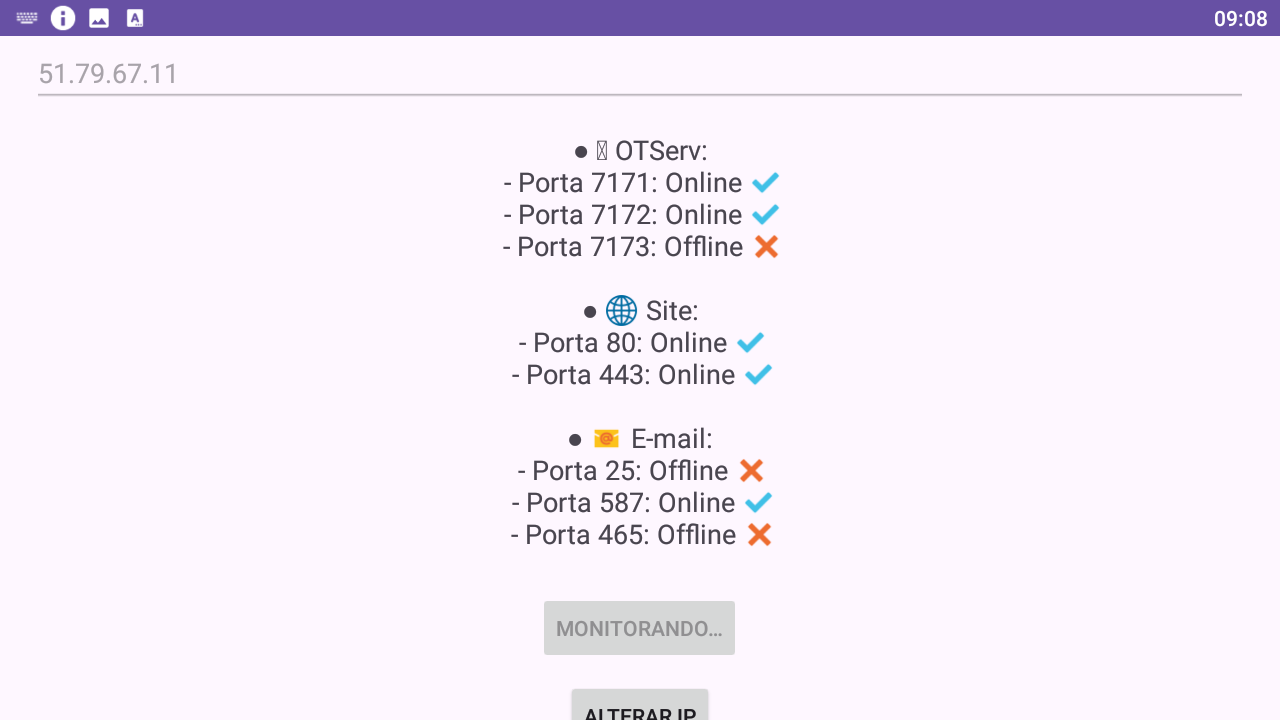Click the checkmark beside Porta 587
This screenshot has width=1280, height=720.
tap(759, 503)
